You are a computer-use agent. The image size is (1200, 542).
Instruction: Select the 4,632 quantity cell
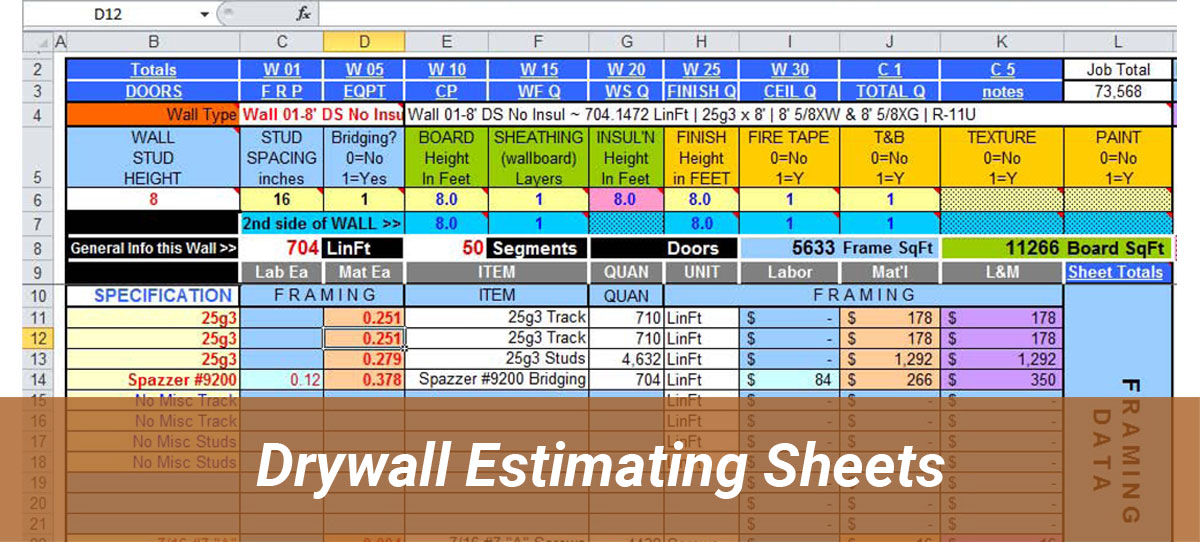click(626, 359)
